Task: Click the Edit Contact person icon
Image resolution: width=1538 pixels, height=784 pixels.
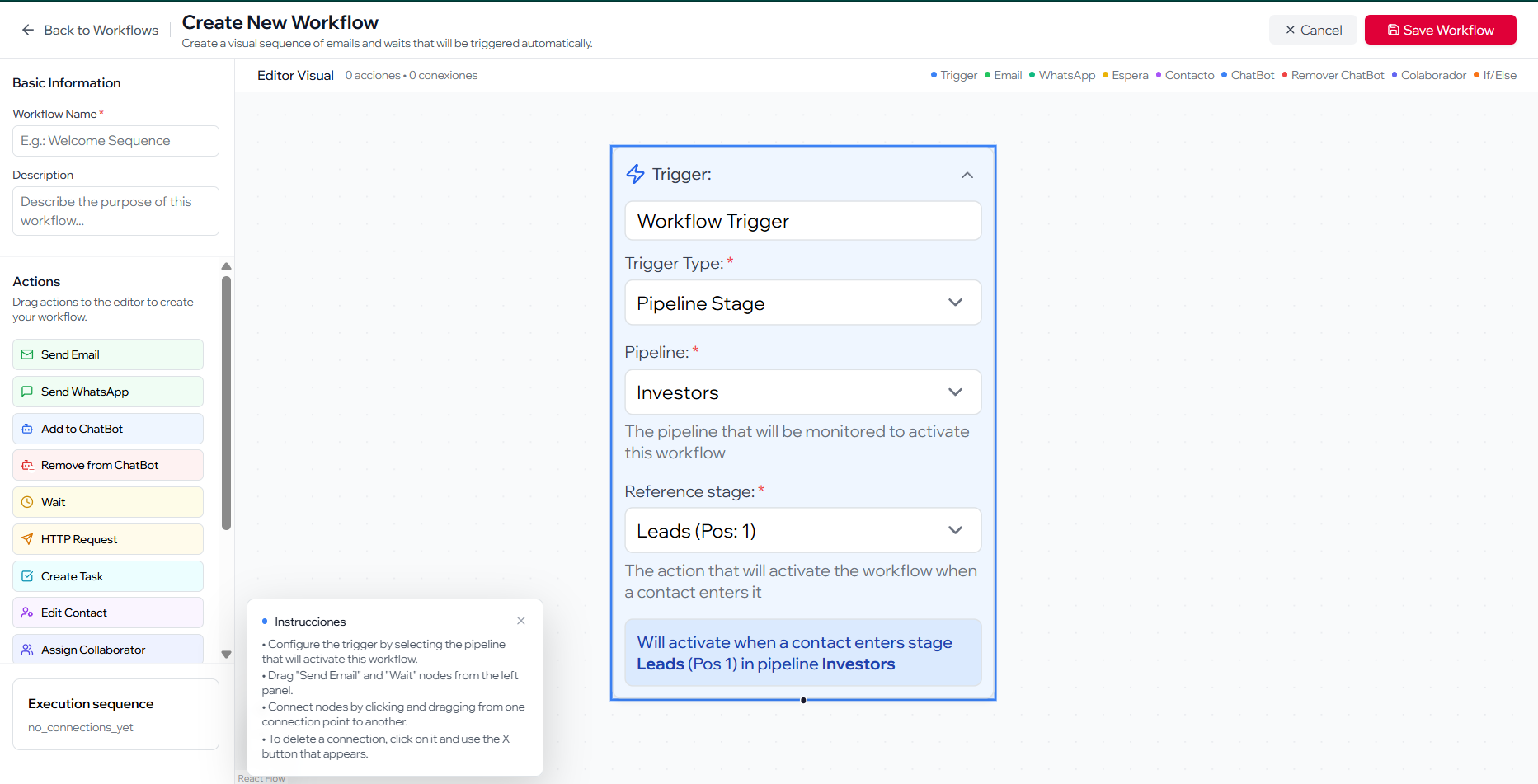Action: click(27, 613)
